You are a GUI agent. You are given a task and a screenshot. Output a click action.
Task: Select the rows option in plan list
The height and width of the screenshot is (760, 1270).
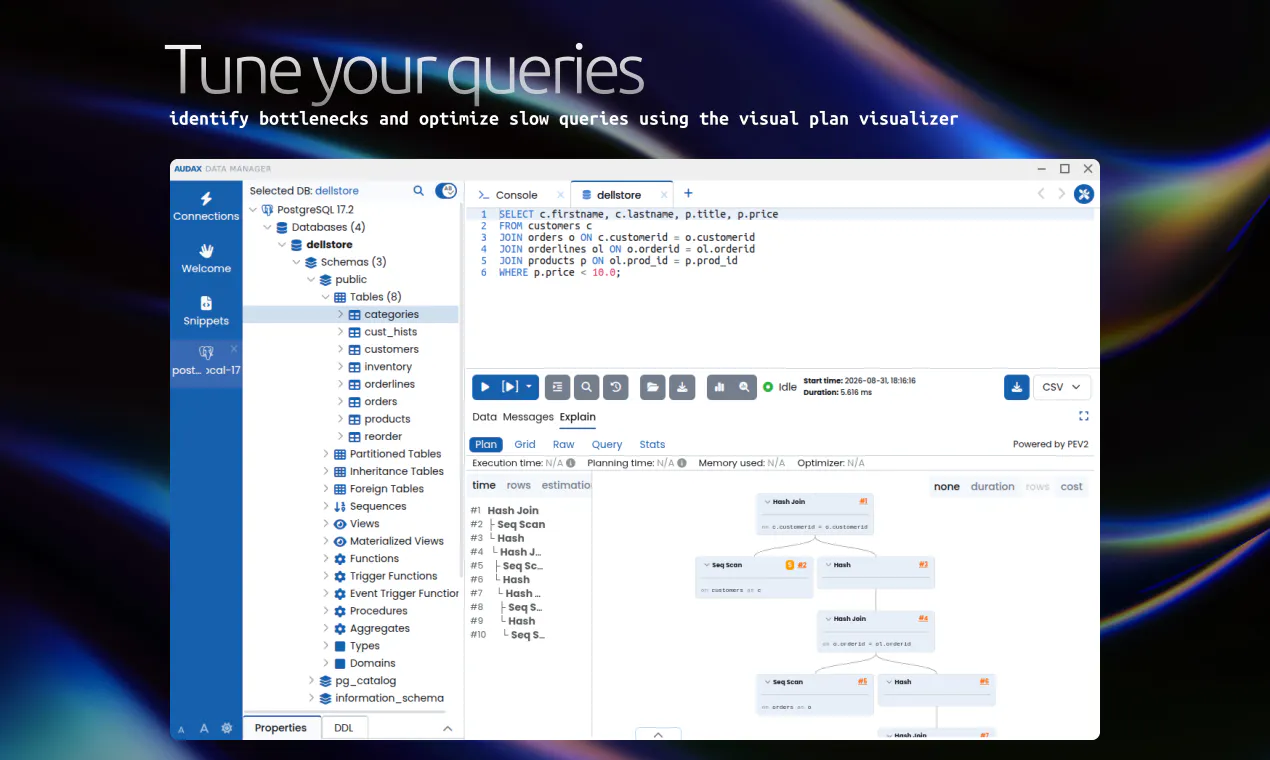519,485
